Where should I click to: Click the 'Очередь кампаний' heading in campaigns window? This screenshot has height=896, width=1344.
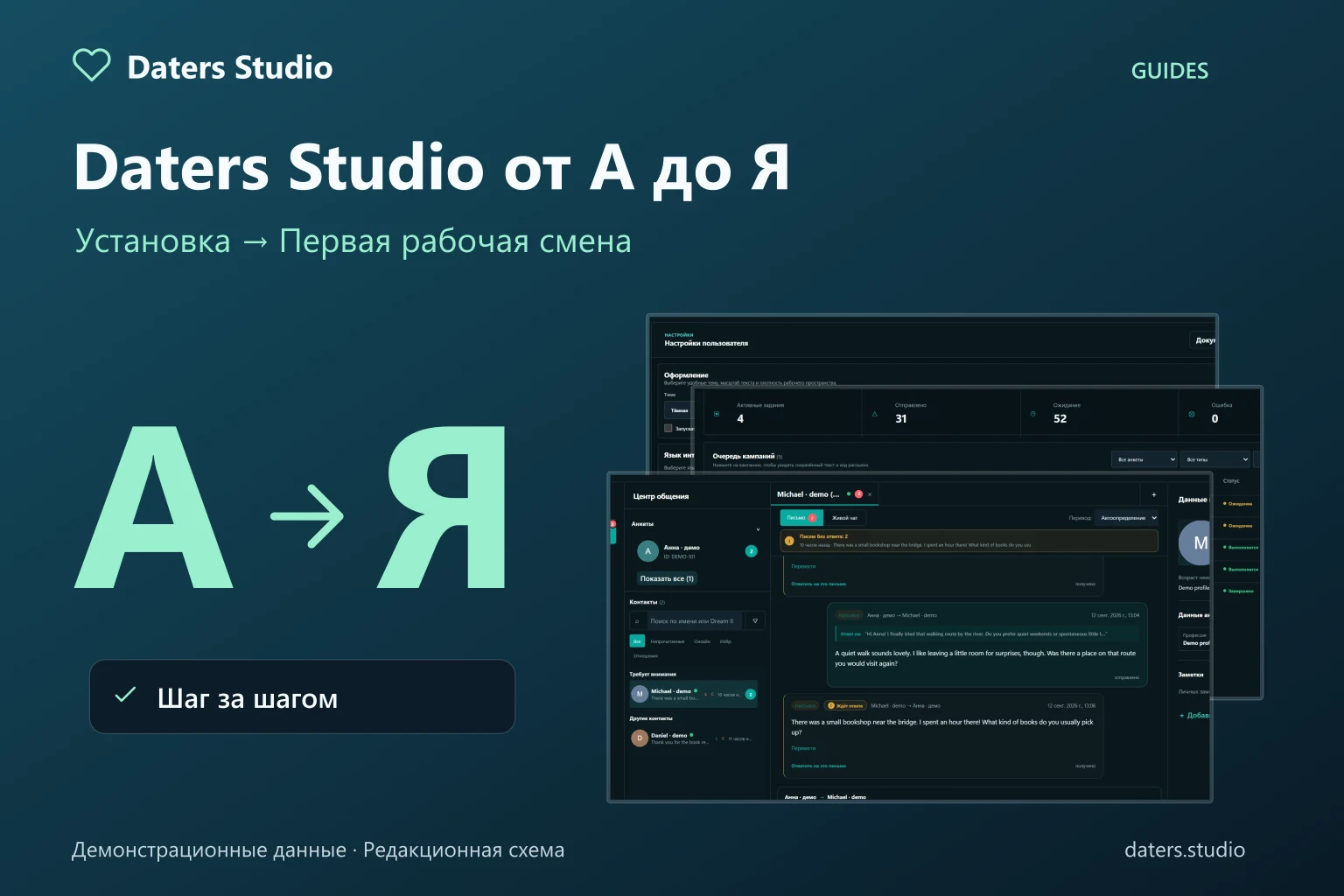click(744, 456)
